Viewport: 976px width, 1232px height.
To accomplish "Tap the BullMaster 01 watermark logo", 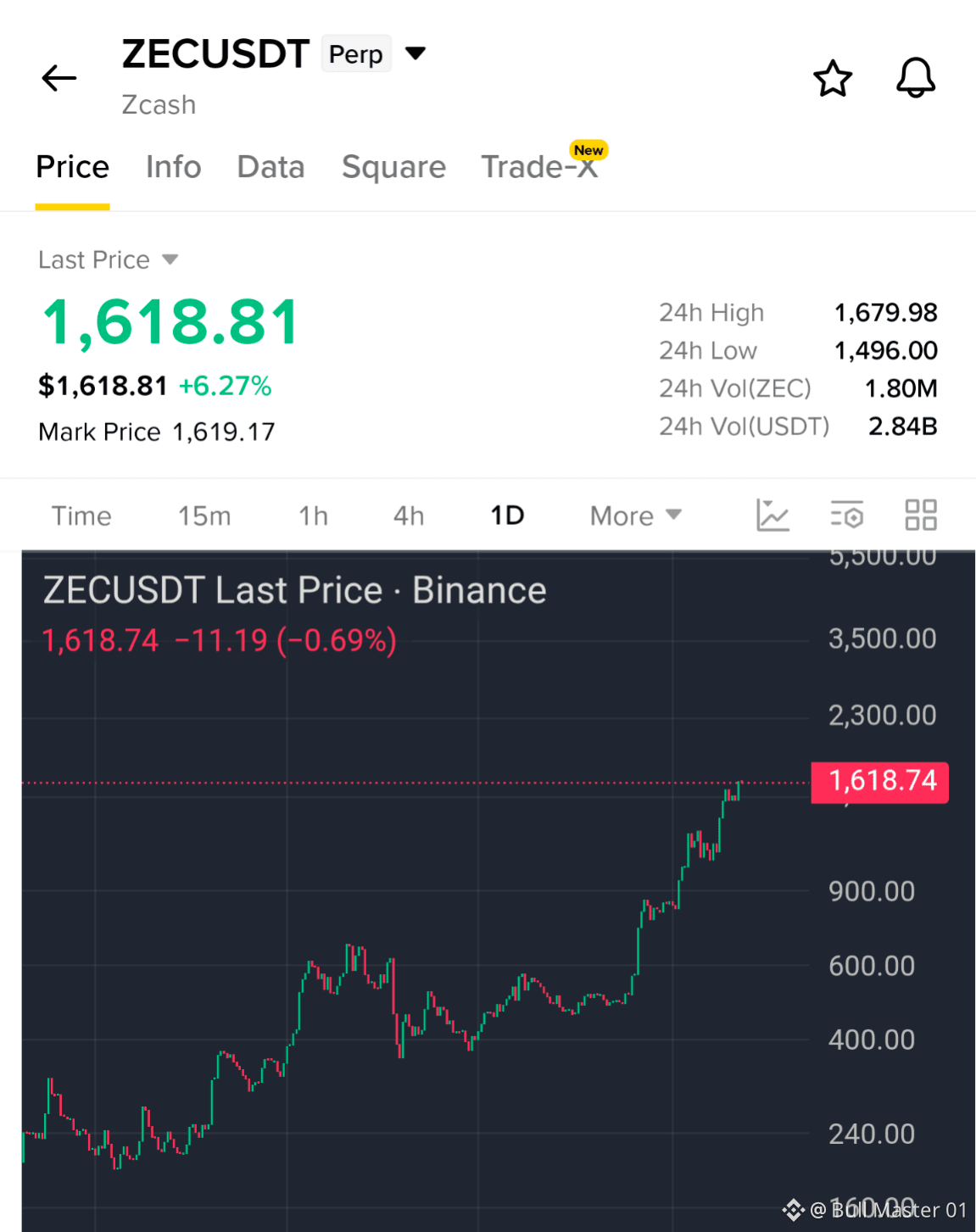I will click(793, 1210).
